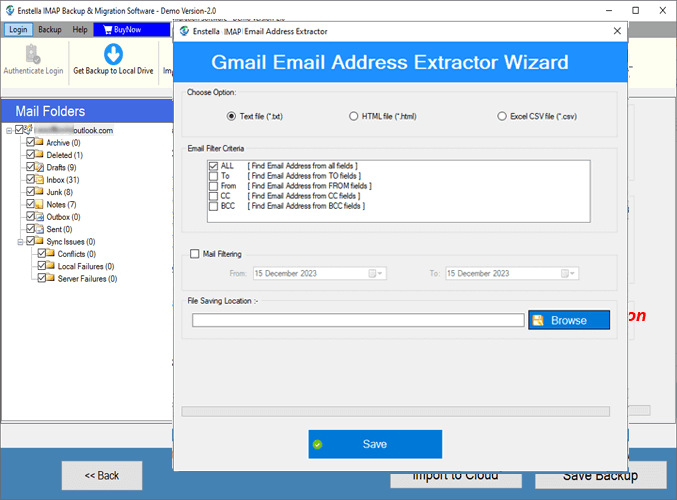The image size is (677, 500).
Task: Maximize the main Enstella window
Action: [636, 10]
